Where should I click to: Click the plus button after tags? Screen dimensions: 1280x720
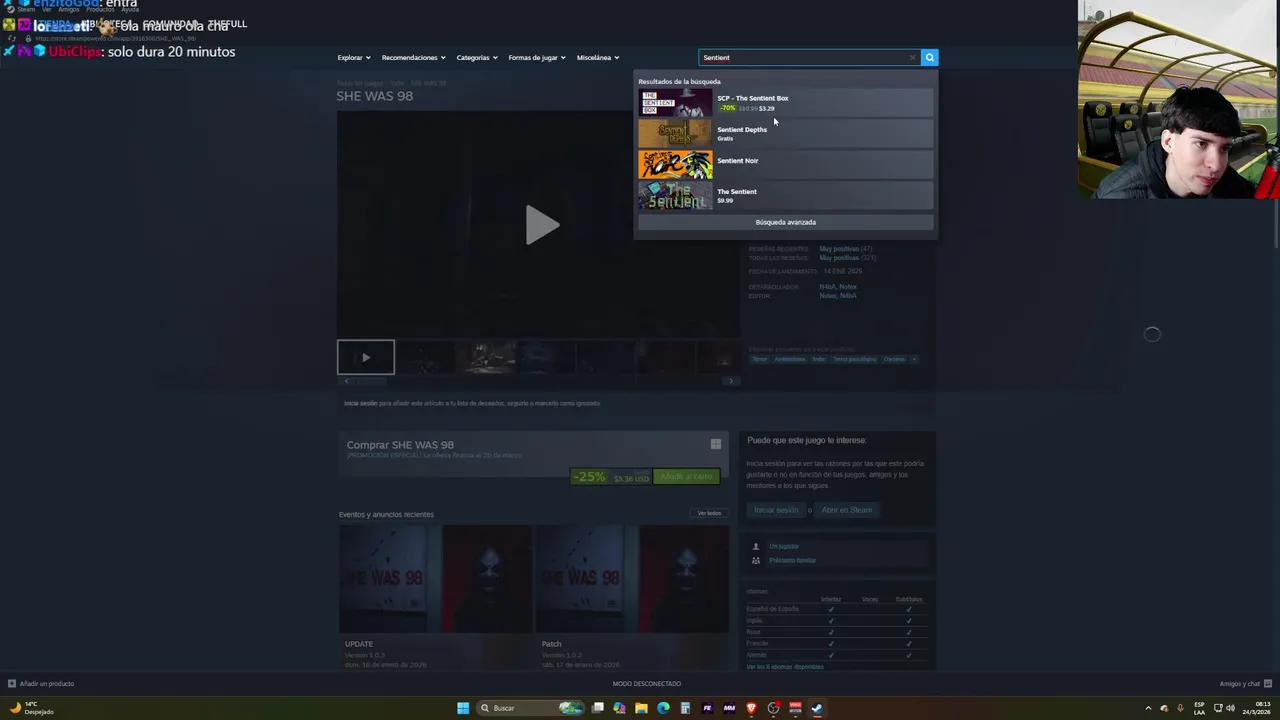coord(913,359)
